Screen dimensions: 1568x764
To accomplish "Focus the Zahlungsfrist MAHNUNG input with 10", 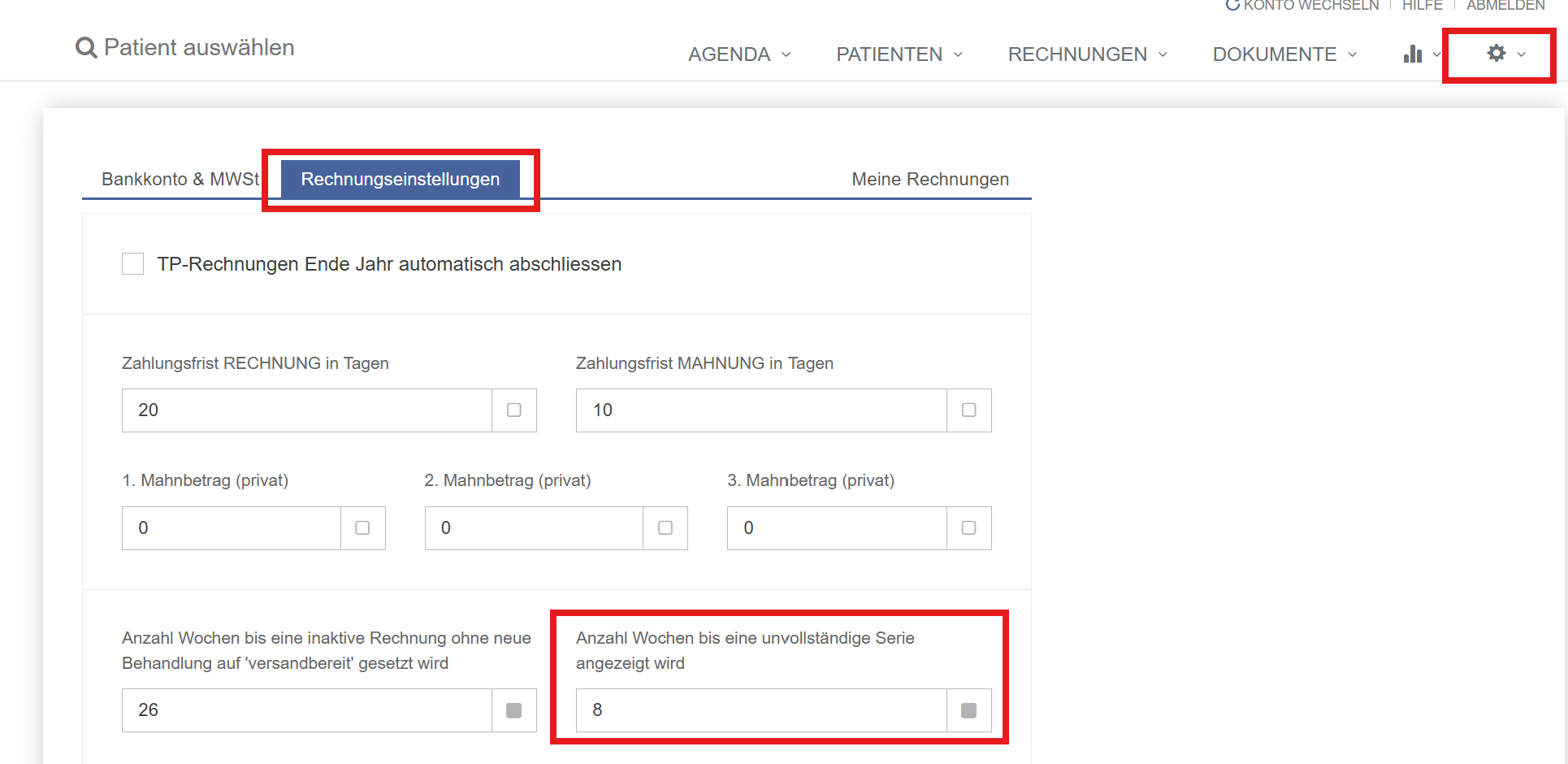I will click(761, 410).
